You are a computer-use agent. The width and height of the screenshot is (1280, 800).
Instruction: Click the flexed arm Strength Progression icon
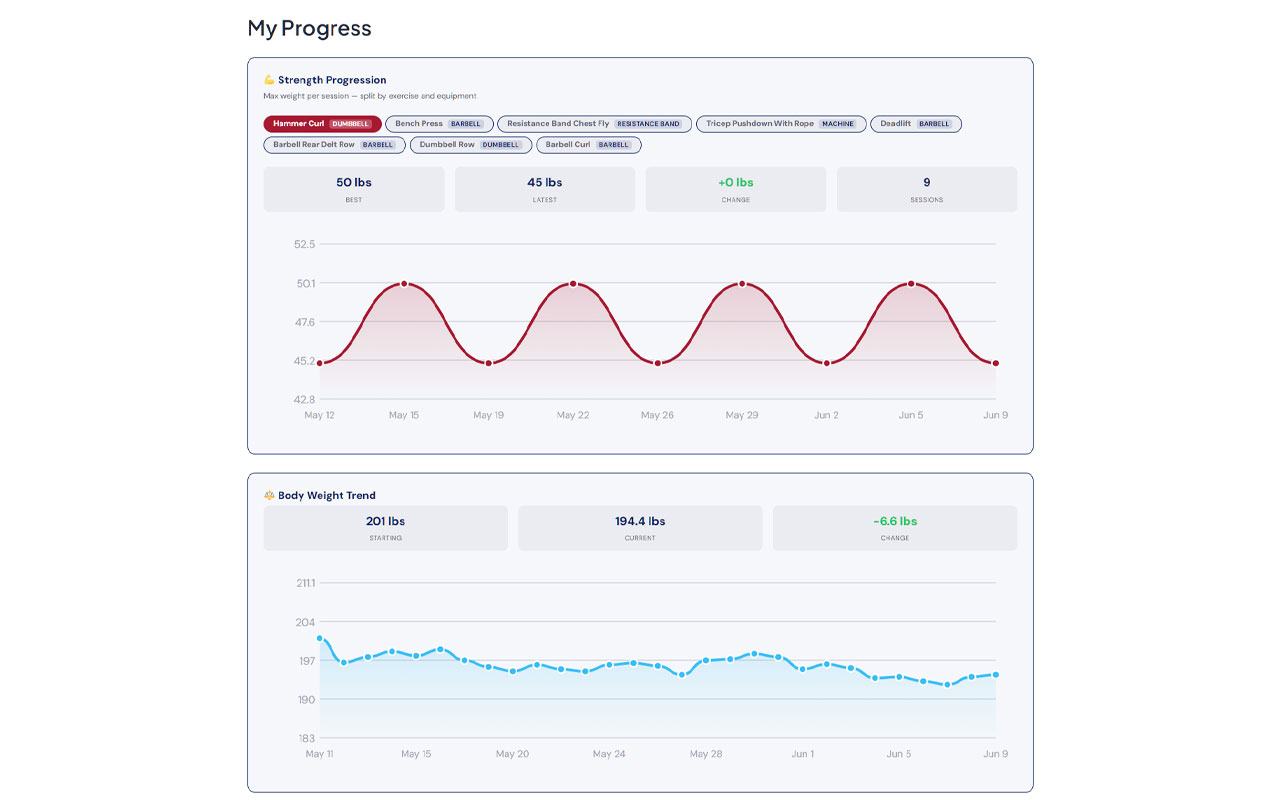click(269, 80)
